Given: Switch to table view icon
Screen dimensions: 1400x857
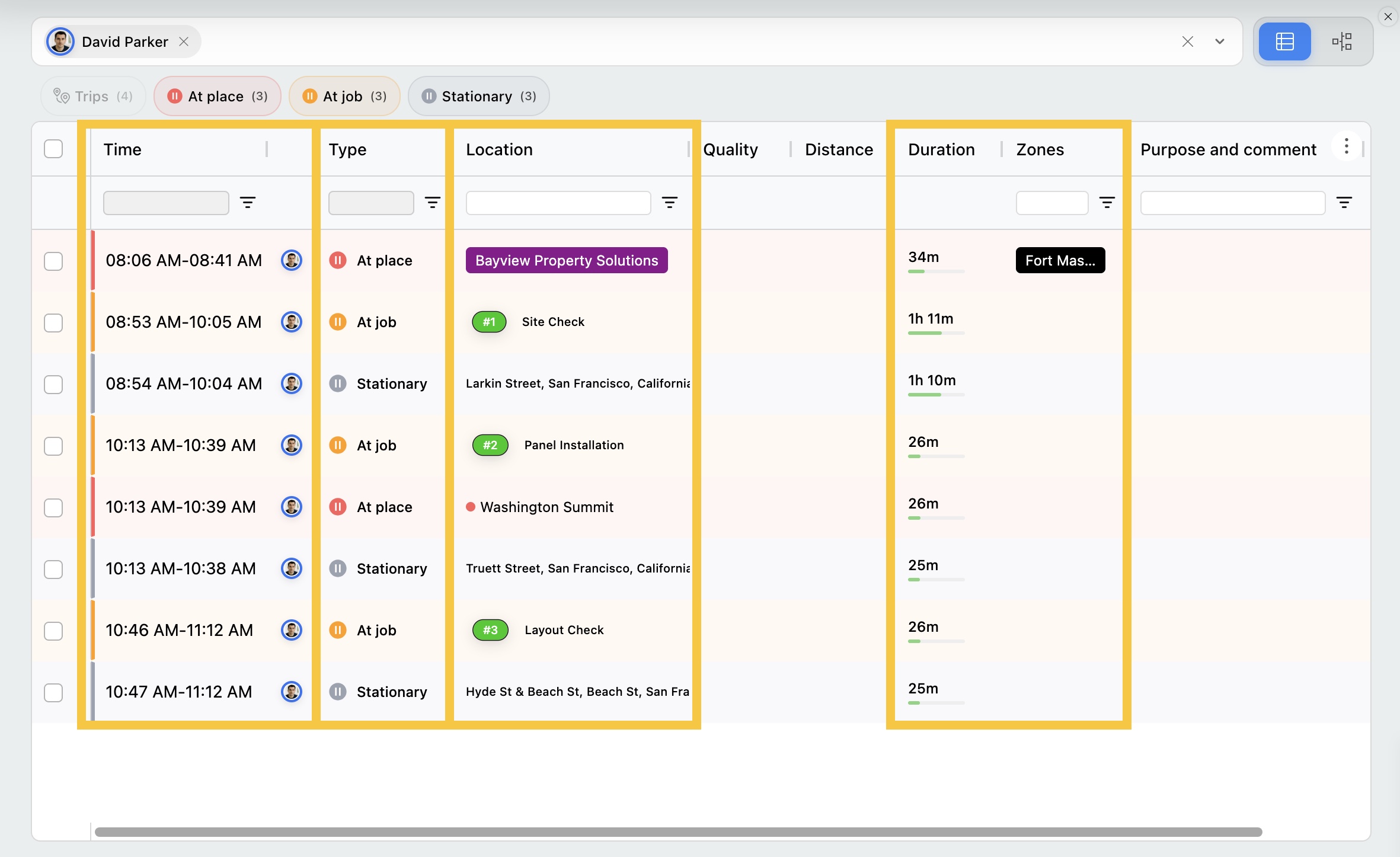Looking at the screenshot, I should 1284,41.
